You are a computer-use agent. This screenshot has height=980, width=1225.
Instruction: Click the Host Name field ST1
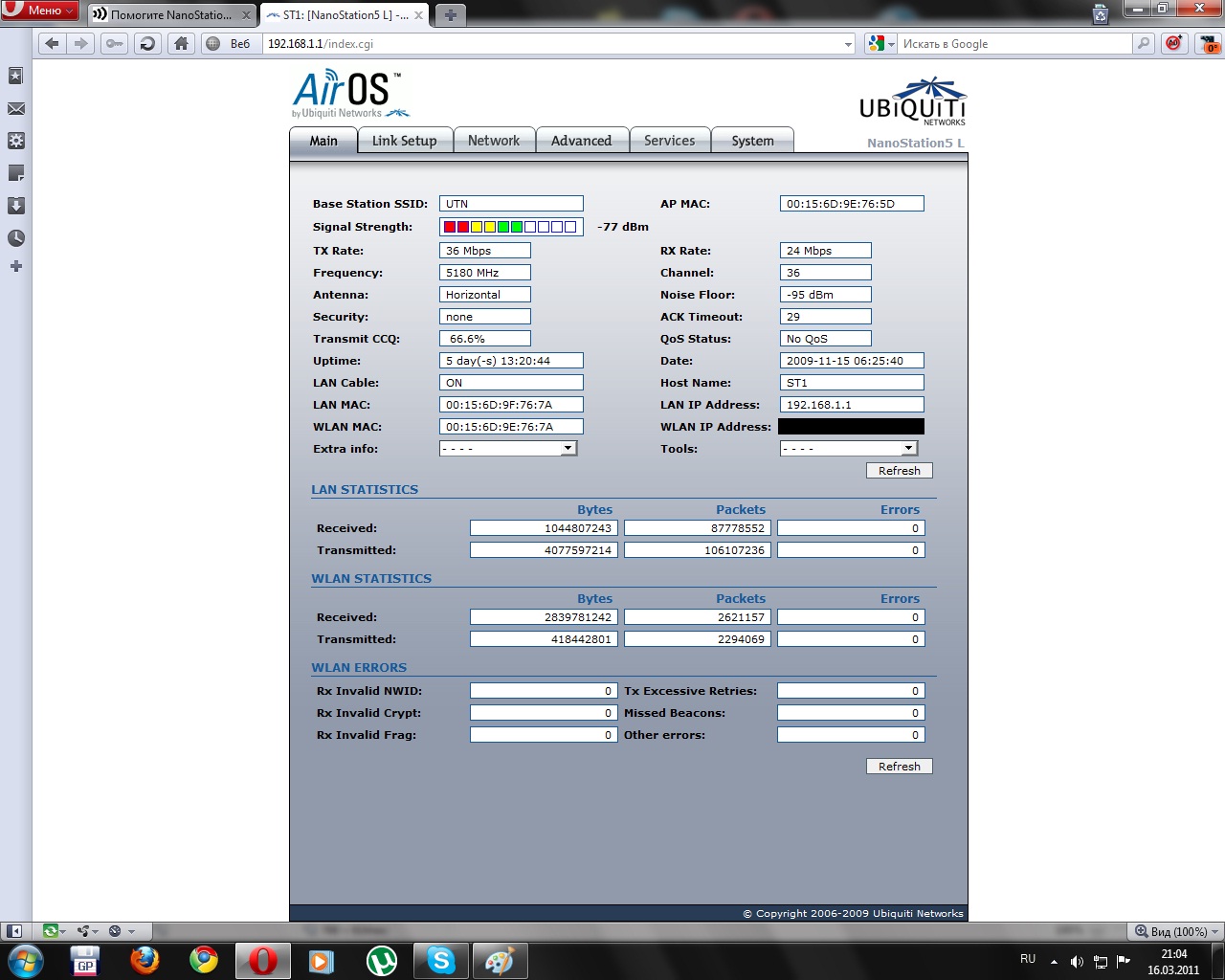[x=852, y=383]
